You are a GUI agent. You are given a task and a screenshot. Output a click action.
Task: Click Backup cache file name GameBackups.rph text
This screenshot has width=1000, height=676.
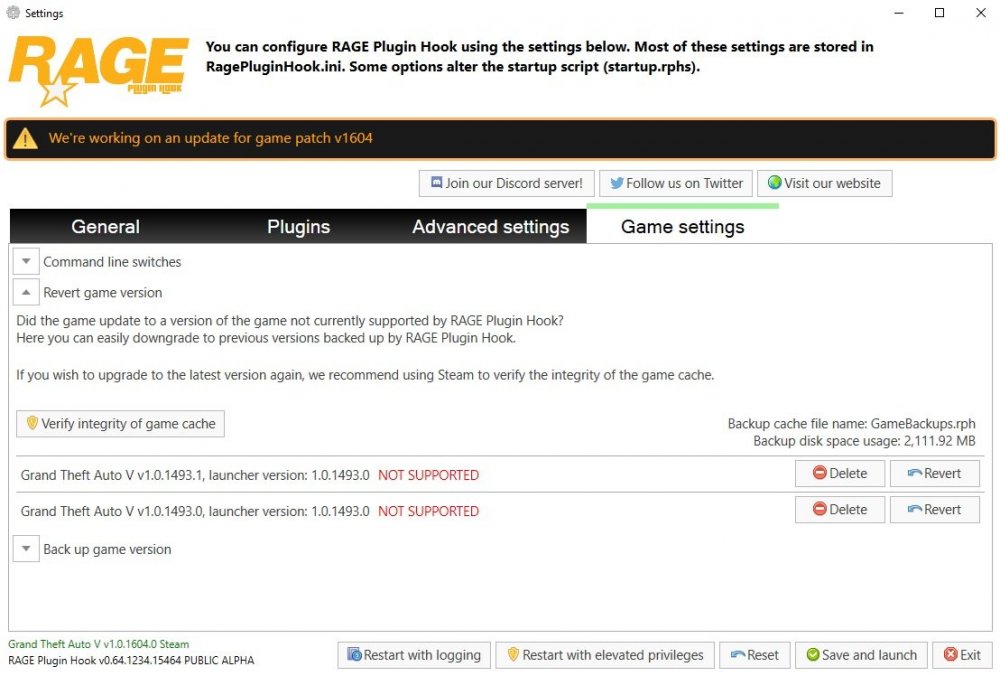click(851, 423)
